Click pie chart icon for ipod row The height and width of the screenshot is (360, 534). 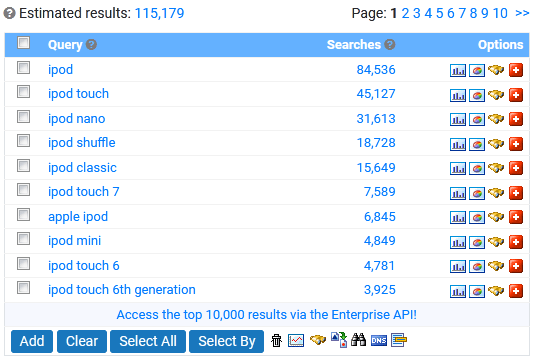[477, 71]
